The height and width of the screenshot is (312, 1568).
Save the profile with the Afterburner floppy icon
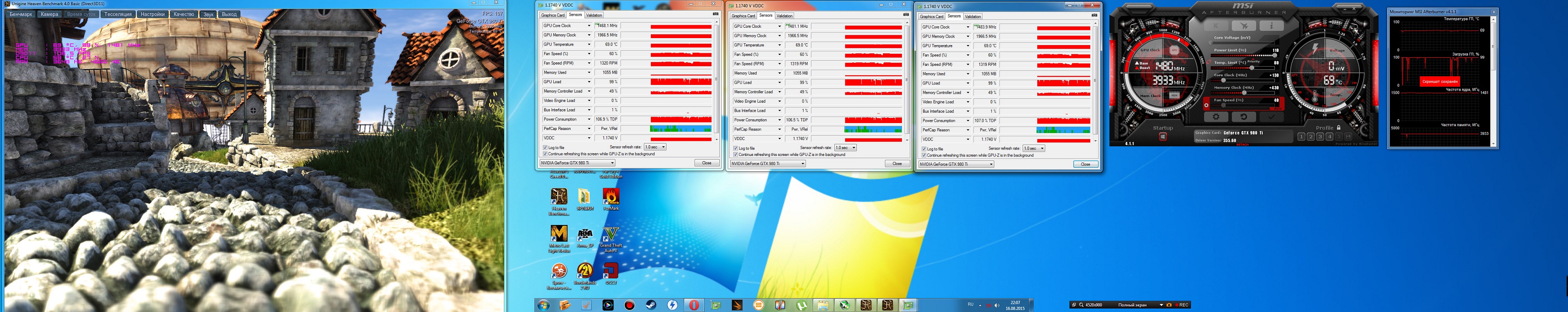tap(1349, 137)
